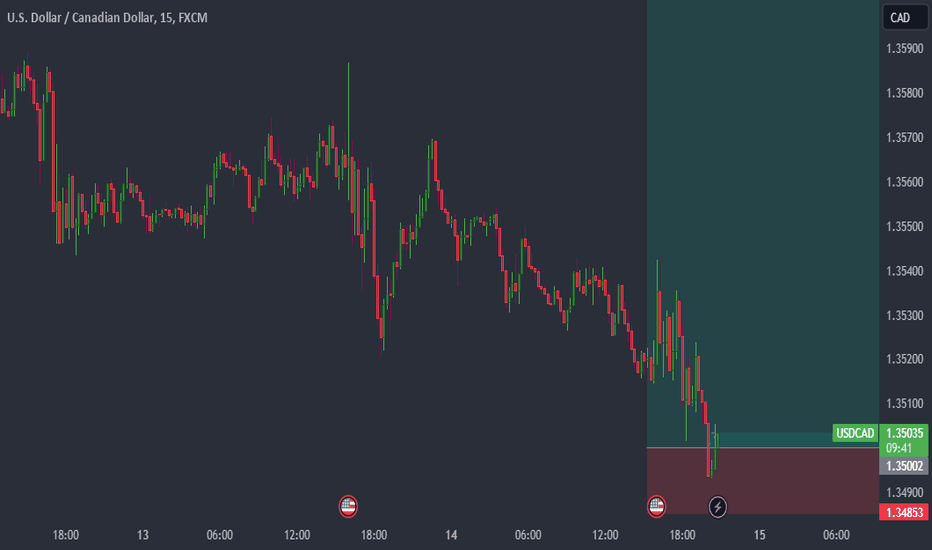Click the 1.35900 price axis label
This screenshot has height=550, width=932.
904,49
